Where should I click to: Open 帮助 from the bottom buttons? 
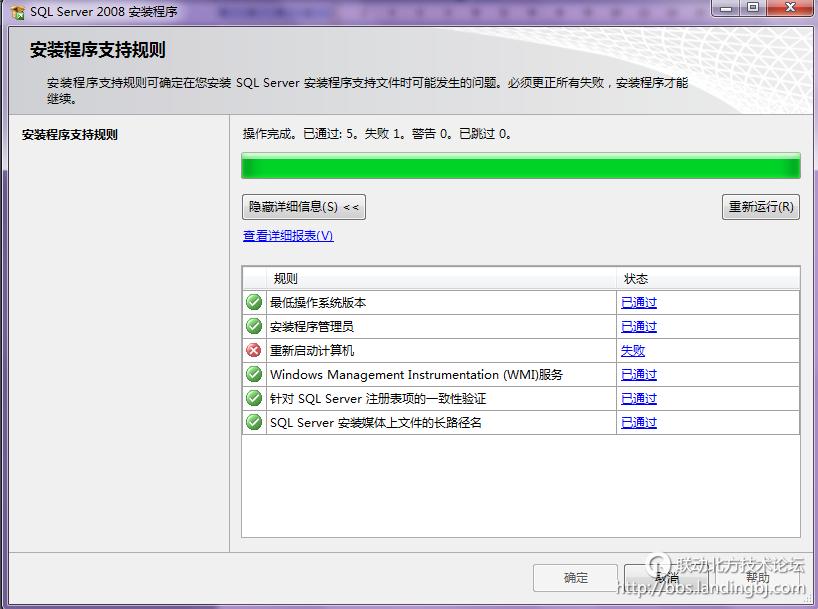point(755,577)
